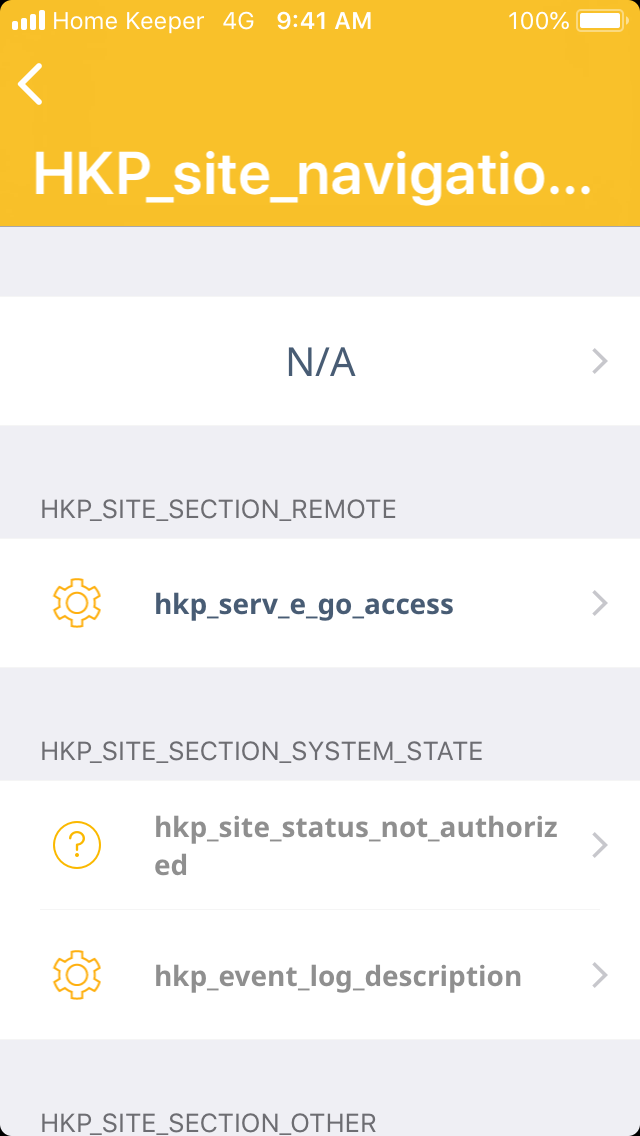
Task: Select hkp_site_status_not_authorized label
Action: tap(356, 846)
